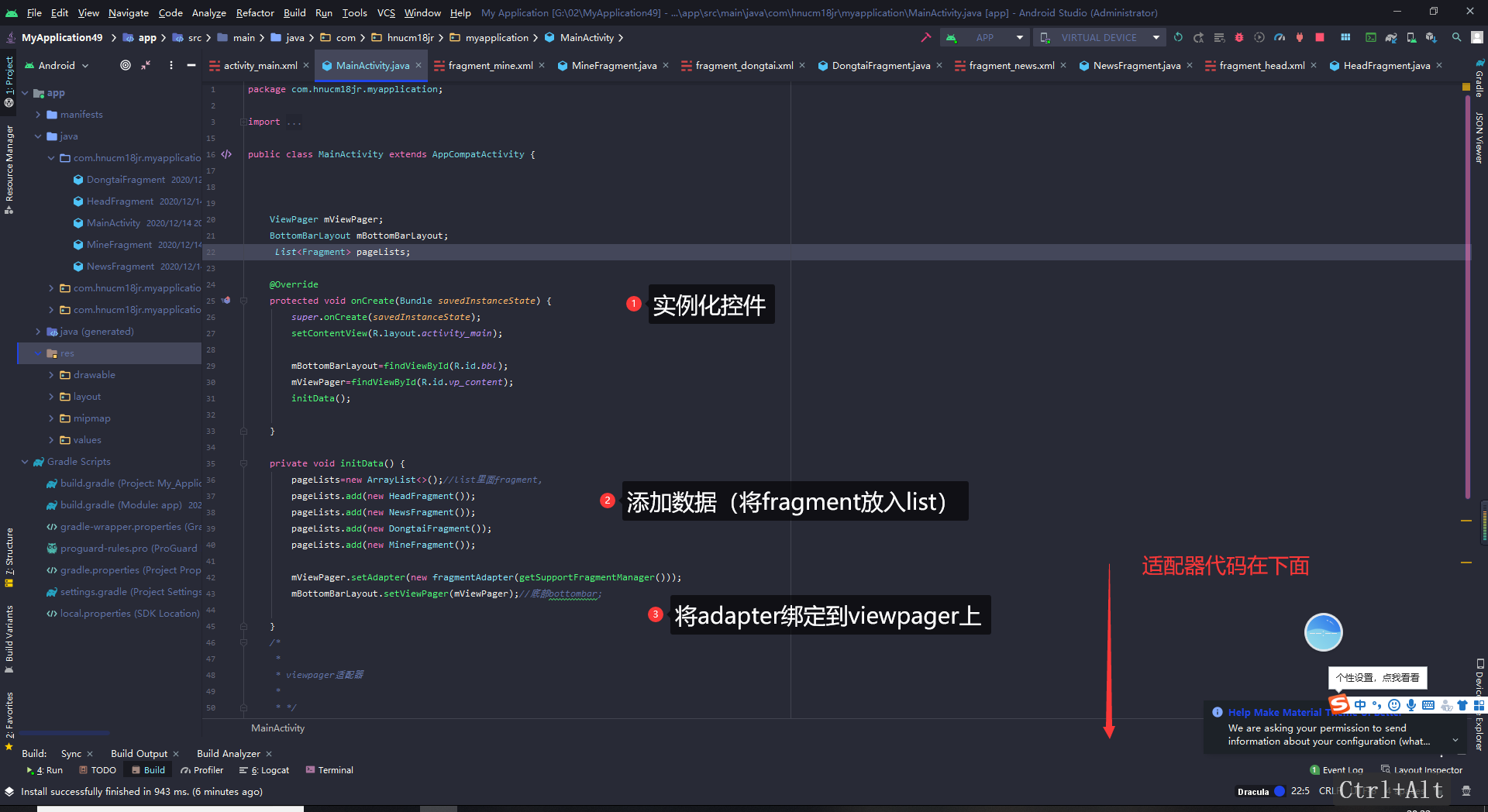The image size is (1488, 812).
Task: Toggle the 2: Favorites tool window
Action: coord(9,721)
